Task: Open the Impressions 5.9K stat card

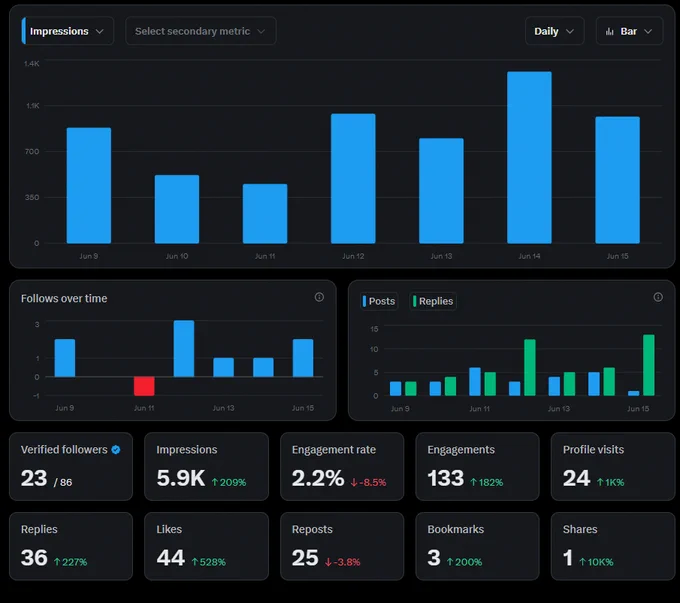Action: [206, 466]
